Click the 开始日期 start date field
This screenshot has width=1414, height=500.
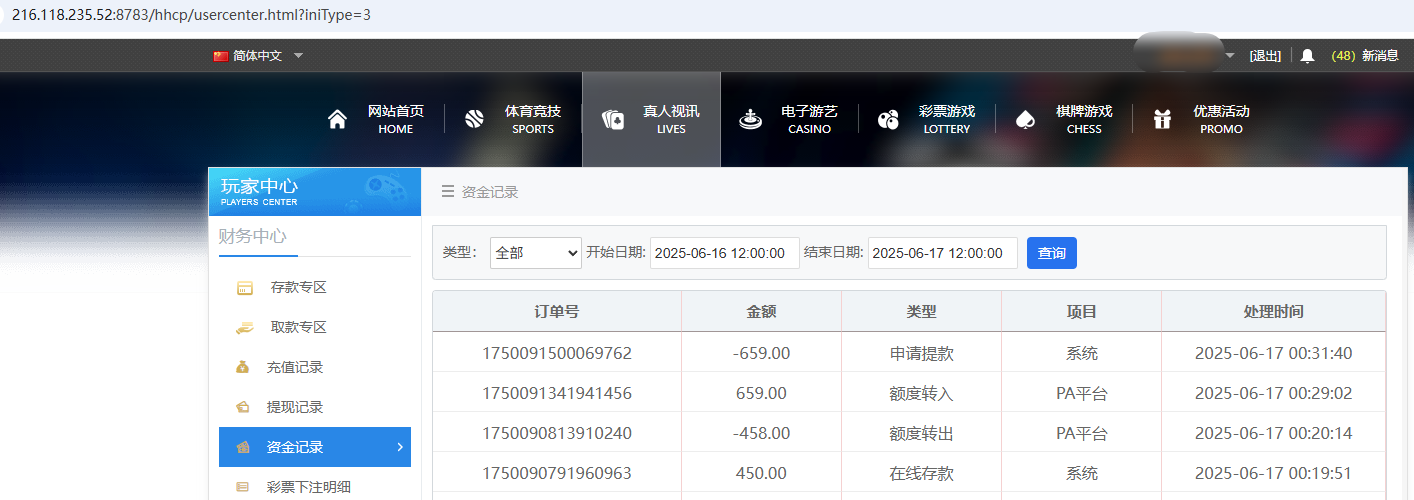pos(724,253)
